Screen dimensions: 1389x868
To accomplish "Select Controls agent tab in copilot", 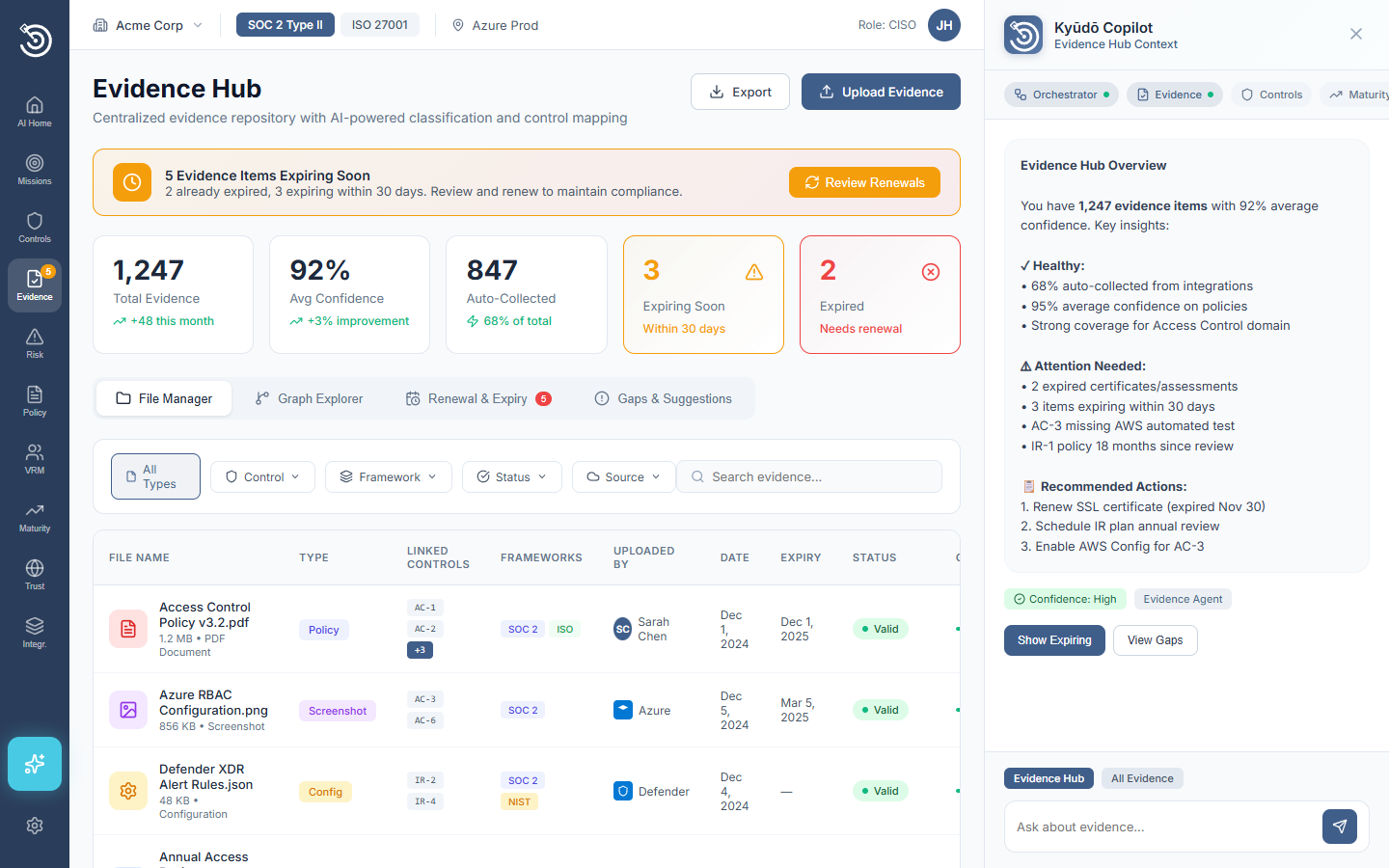I will click(1271, 95).
